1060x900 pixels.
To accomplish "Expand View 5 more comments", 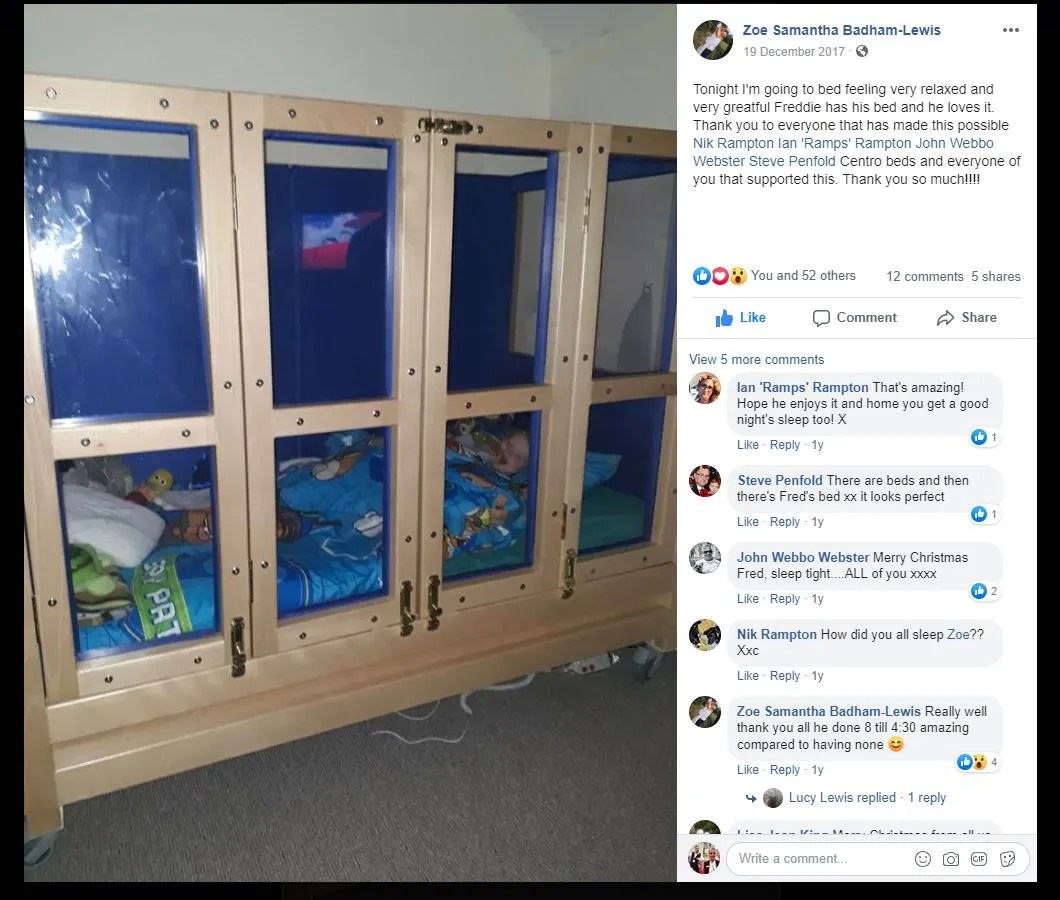I will tap(756, 360).
